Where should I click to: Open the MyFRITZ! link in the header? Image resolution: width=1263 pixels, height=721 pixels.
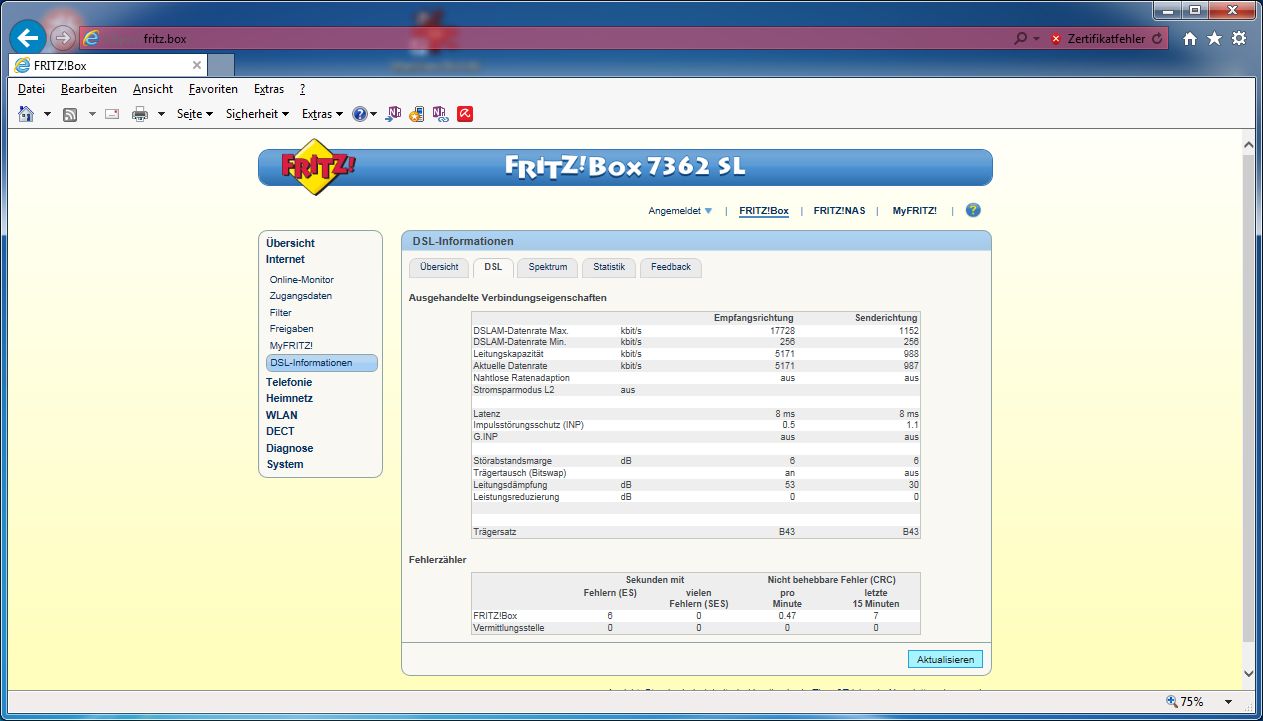point(915,211)
